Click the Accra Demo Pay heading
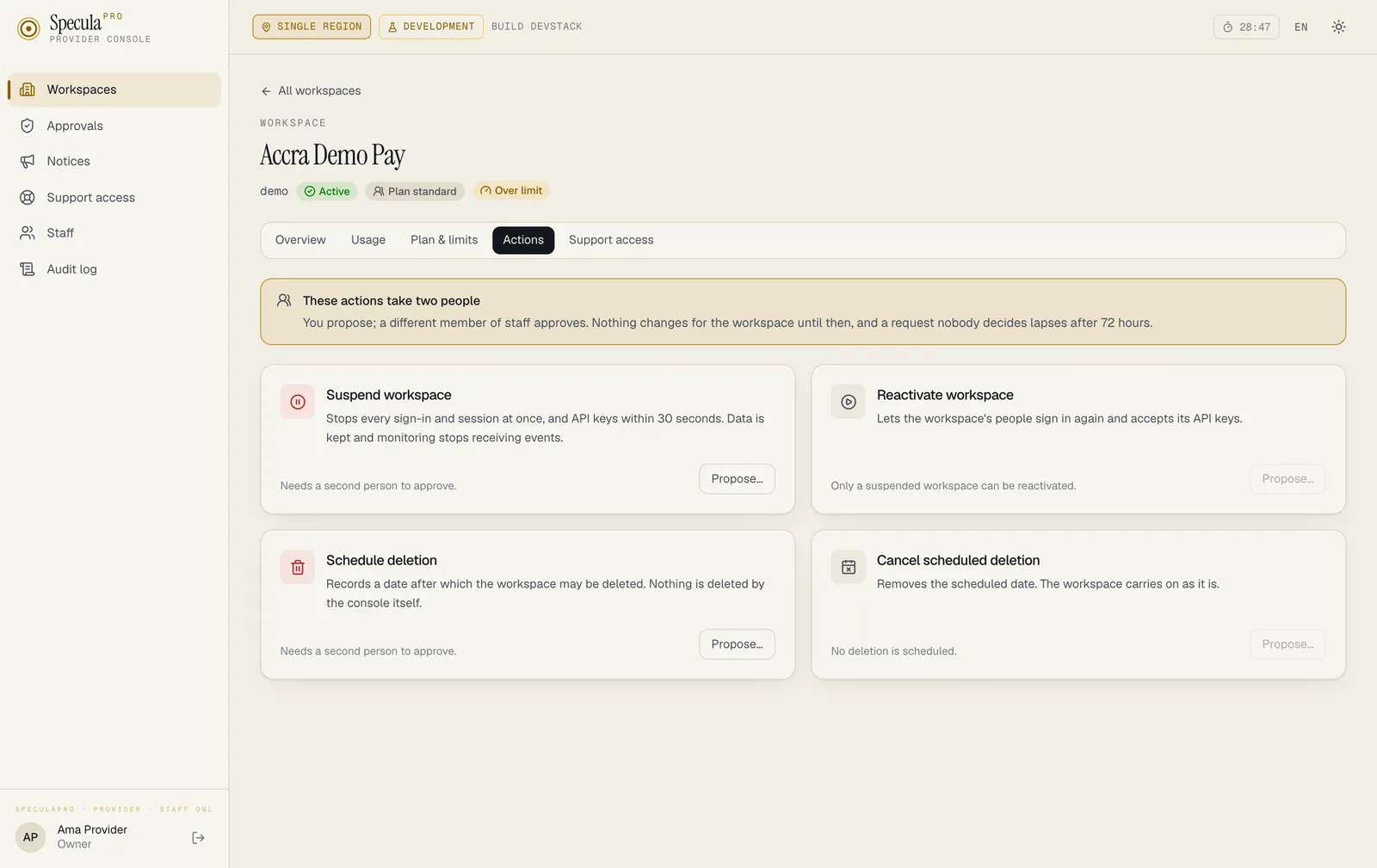The height and width of the screenshot is (868, 1377). [x=332, y=155]
